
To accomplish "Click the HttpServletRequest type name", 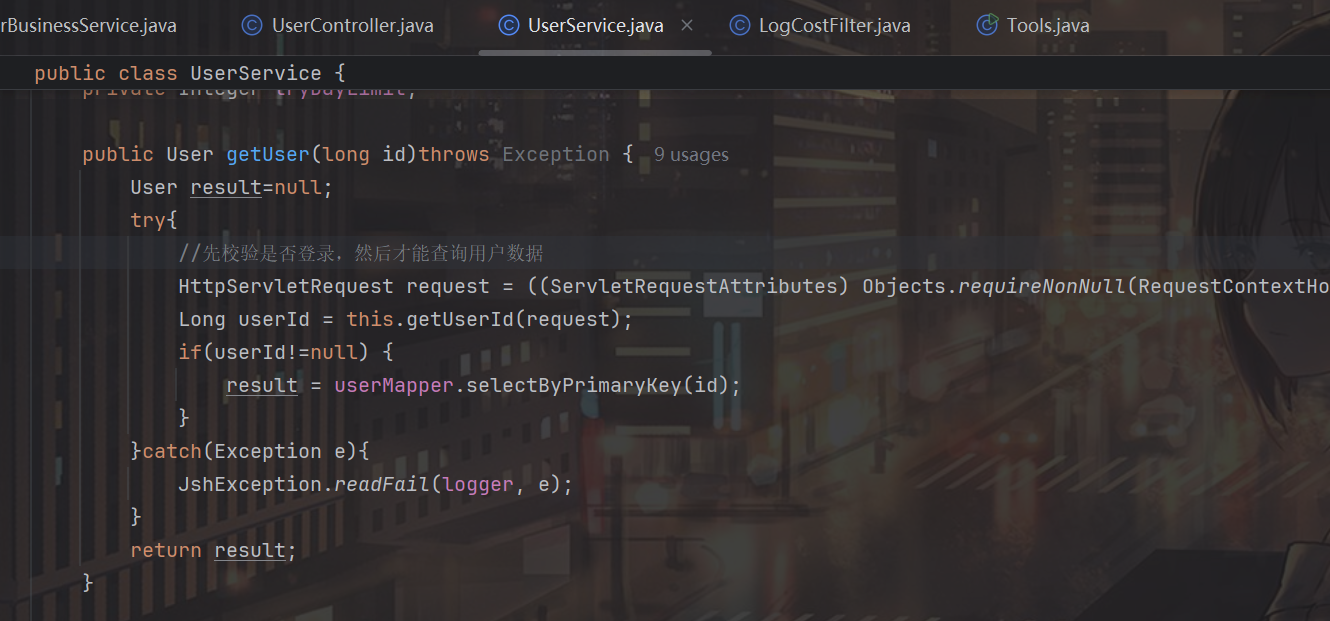I will pyautogui.click(x=286, y=286).
